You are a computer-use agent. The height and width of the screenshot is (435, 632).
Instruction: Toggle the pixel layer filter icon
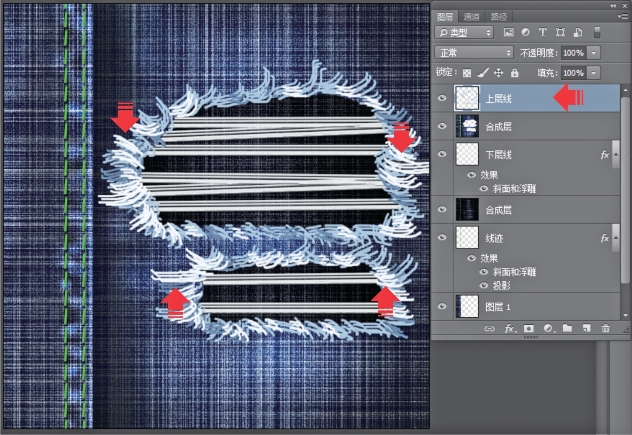tap(509, 32)
